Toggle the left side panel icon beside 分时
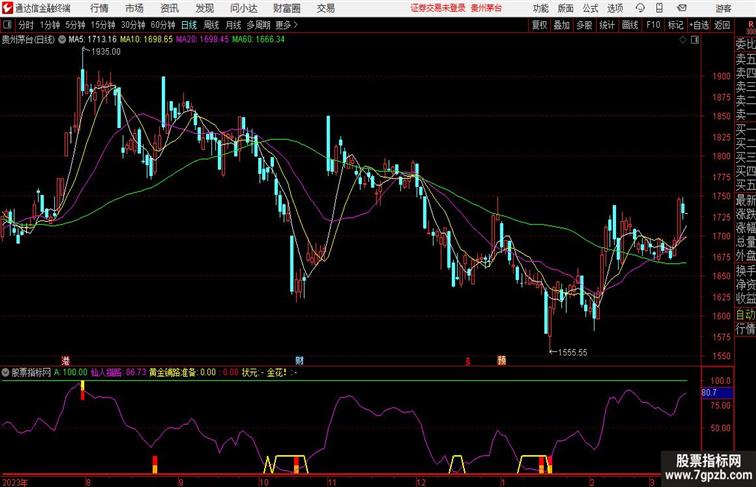The width and height of the screenshot is (756, 487). pos(7,25)
